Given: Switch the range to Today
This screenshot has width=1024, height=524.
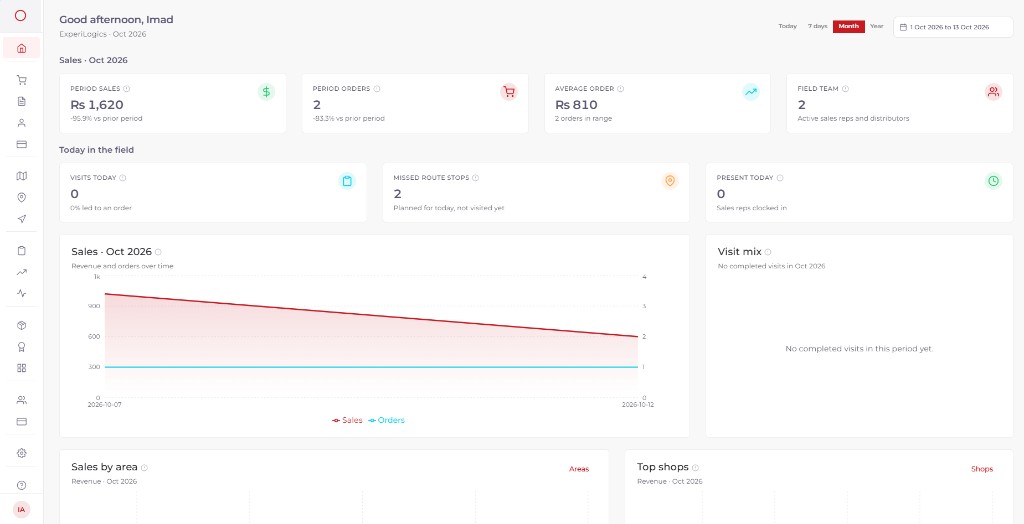Looking at the screenshot, I should [x=787, y=27].
